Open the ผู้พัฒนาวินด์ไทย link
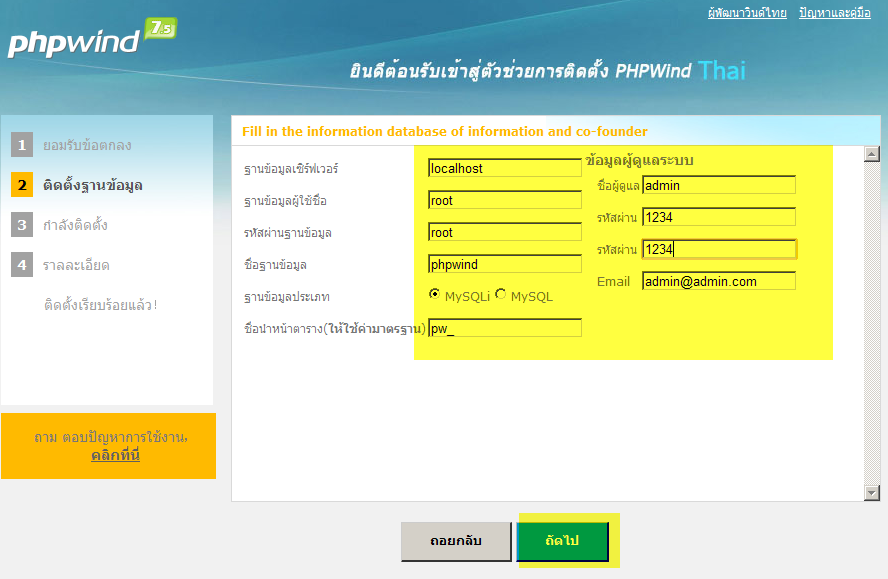The image size is (888, 579). pyautogui.click(x=747, y=12)
